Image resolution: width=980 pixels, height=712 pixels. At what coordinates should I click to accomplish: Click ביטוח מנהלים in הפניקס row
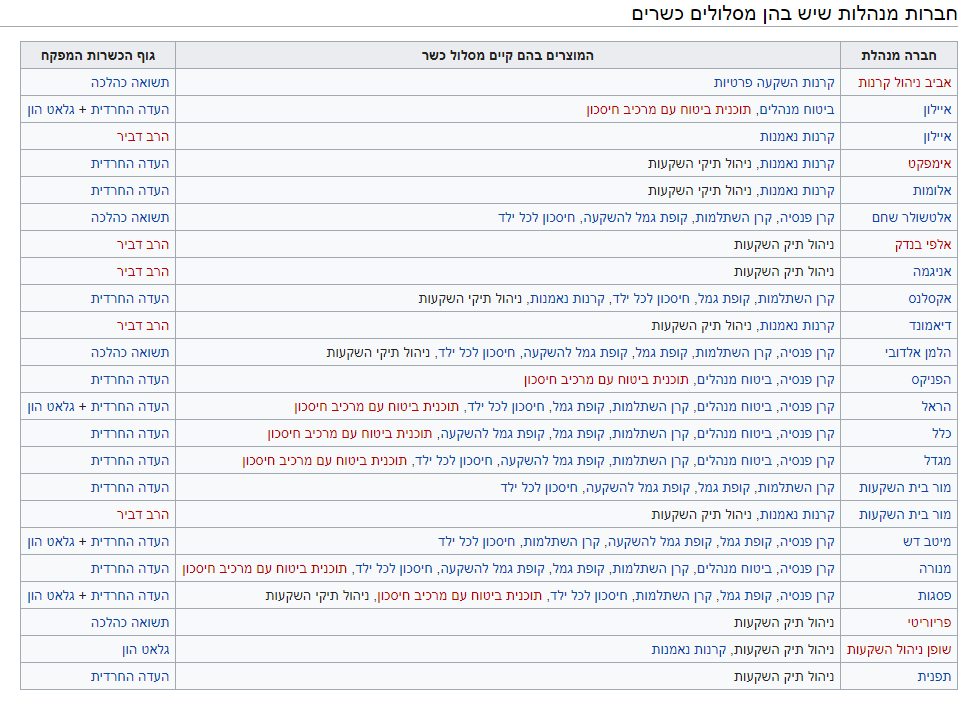734,379
